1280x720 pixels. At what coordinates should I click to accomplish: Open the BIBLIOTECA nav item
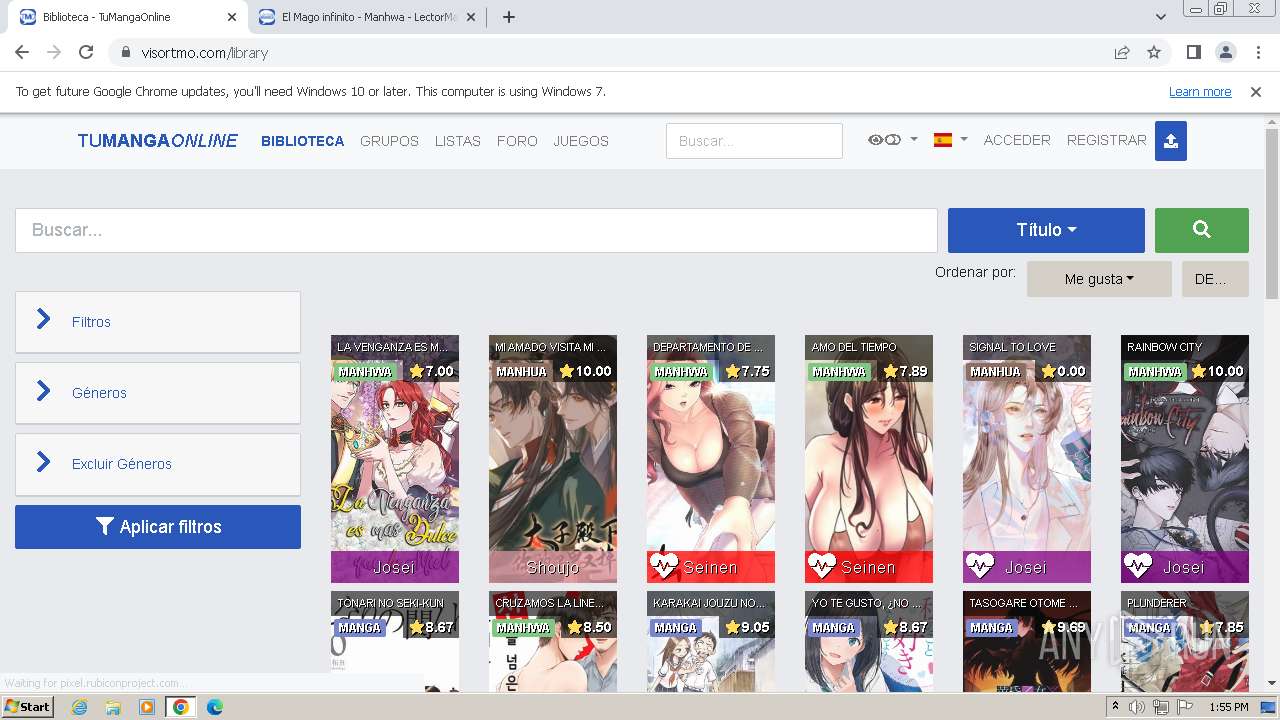pyautogui.click(x=302, y=141)
